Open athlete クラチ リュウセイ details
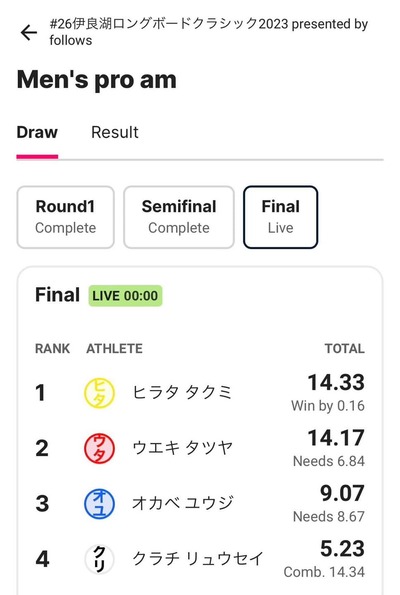Screen dimensions: 400x595 click(198, 559)
